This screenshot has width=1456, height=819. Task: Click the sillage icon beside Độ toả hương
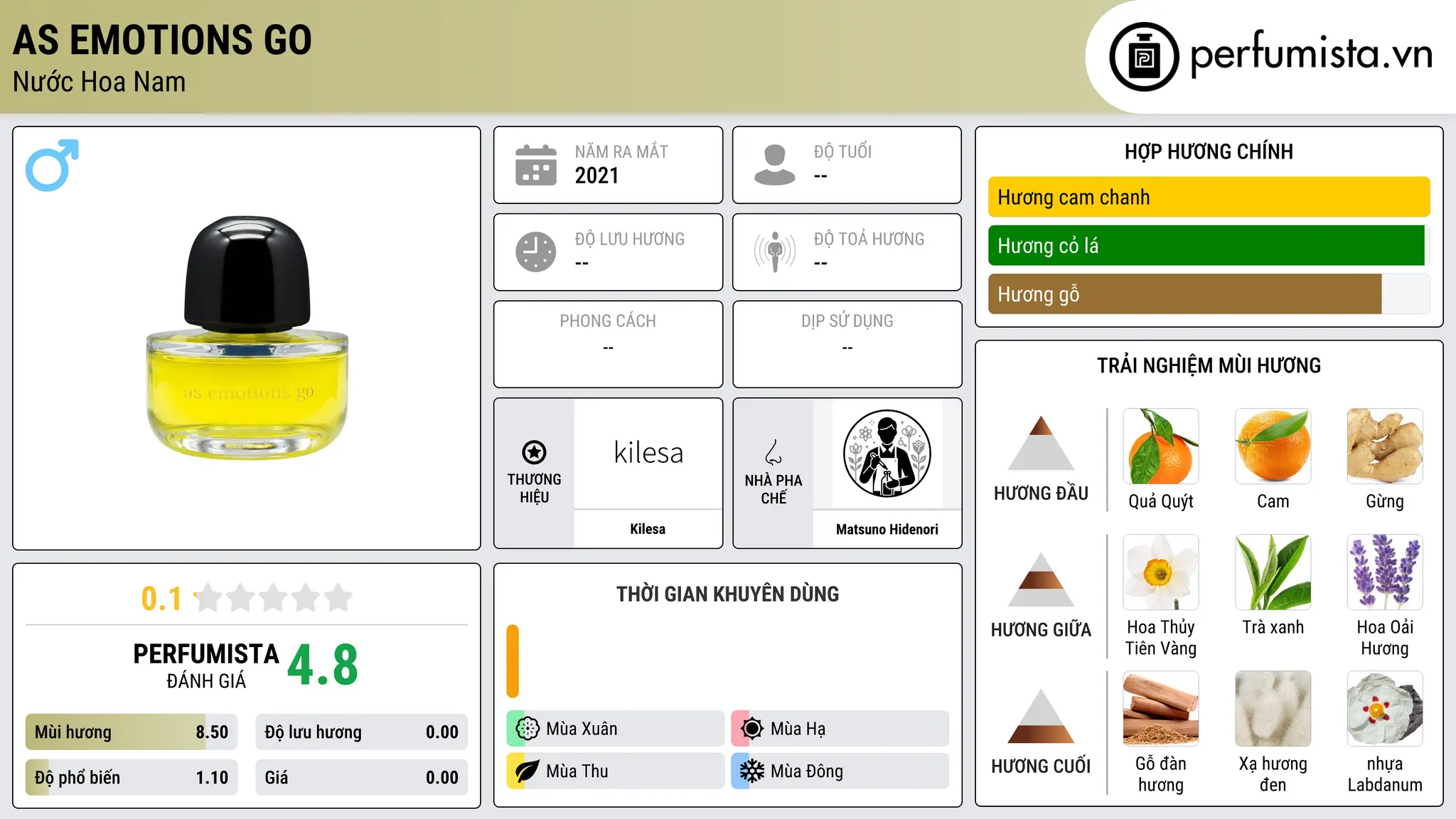(775, 252)
